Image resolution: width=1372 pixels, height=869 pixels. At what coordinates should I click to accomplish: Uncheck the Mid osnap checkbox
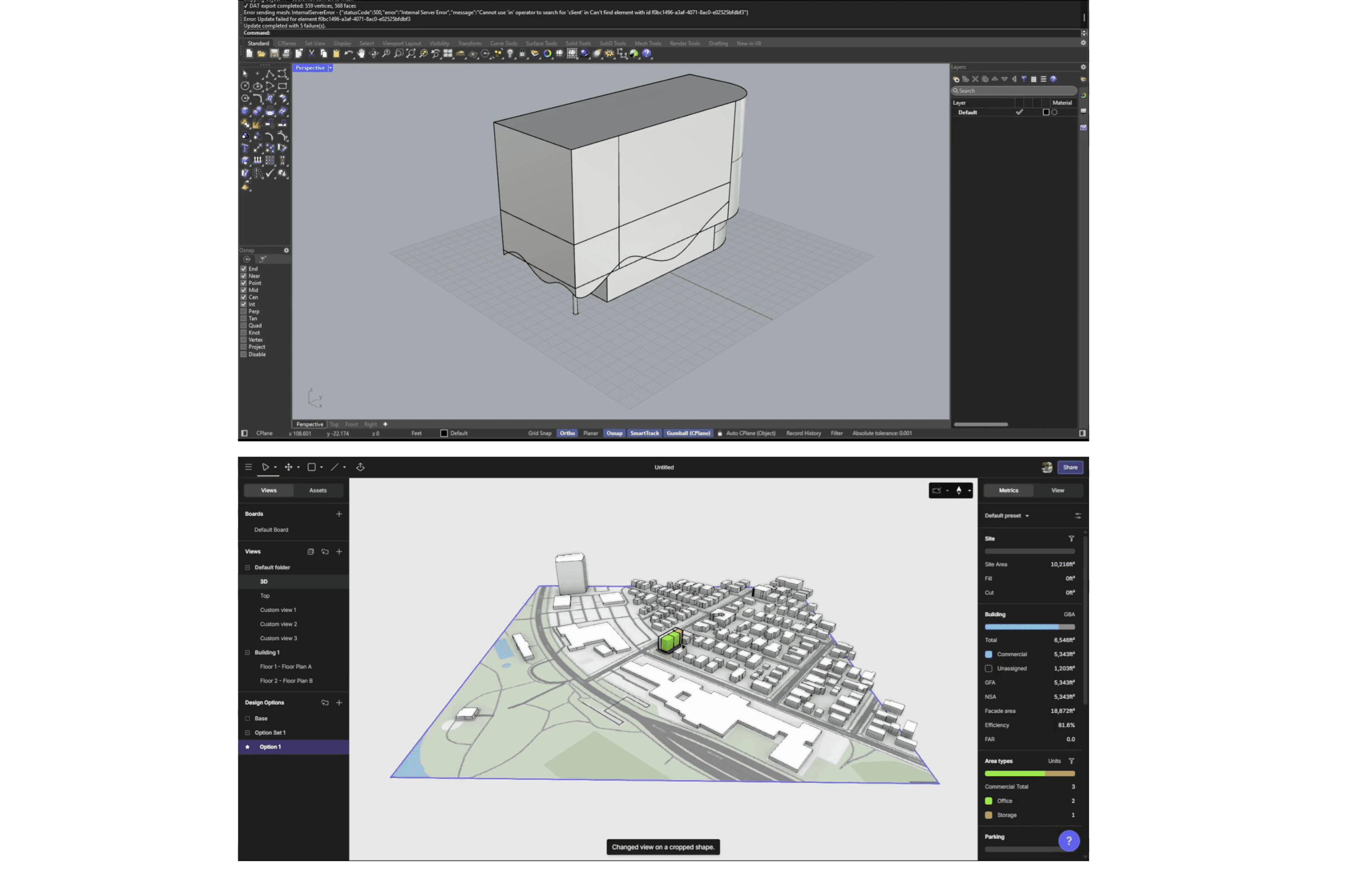pyautogui.click(x=244, y=290)
